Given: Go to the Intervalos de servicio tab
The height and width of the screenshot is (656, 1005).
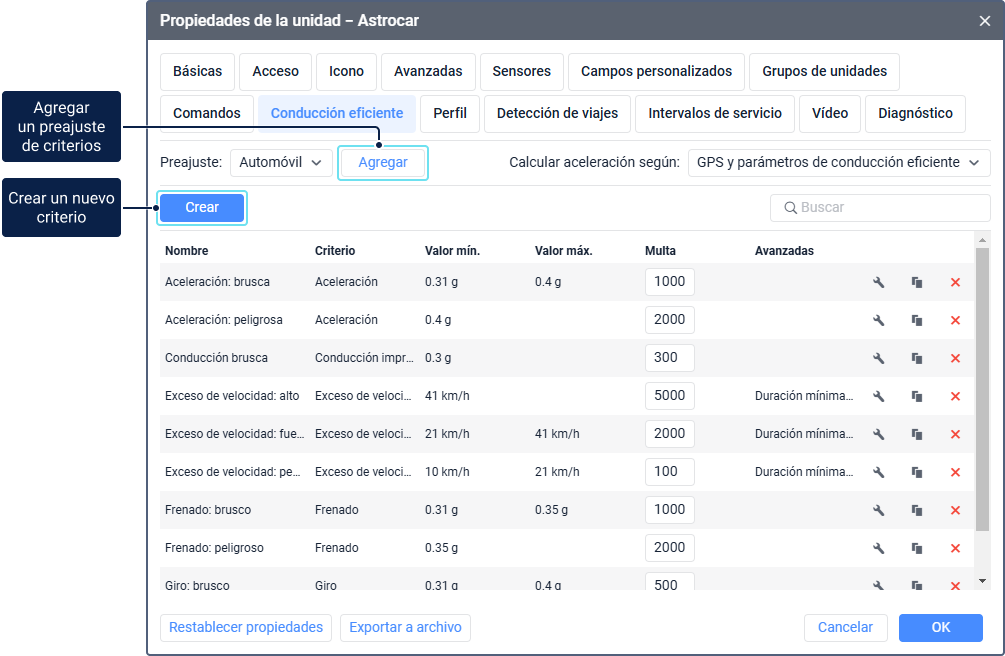Looking at the screenshot, I should 714,113.
